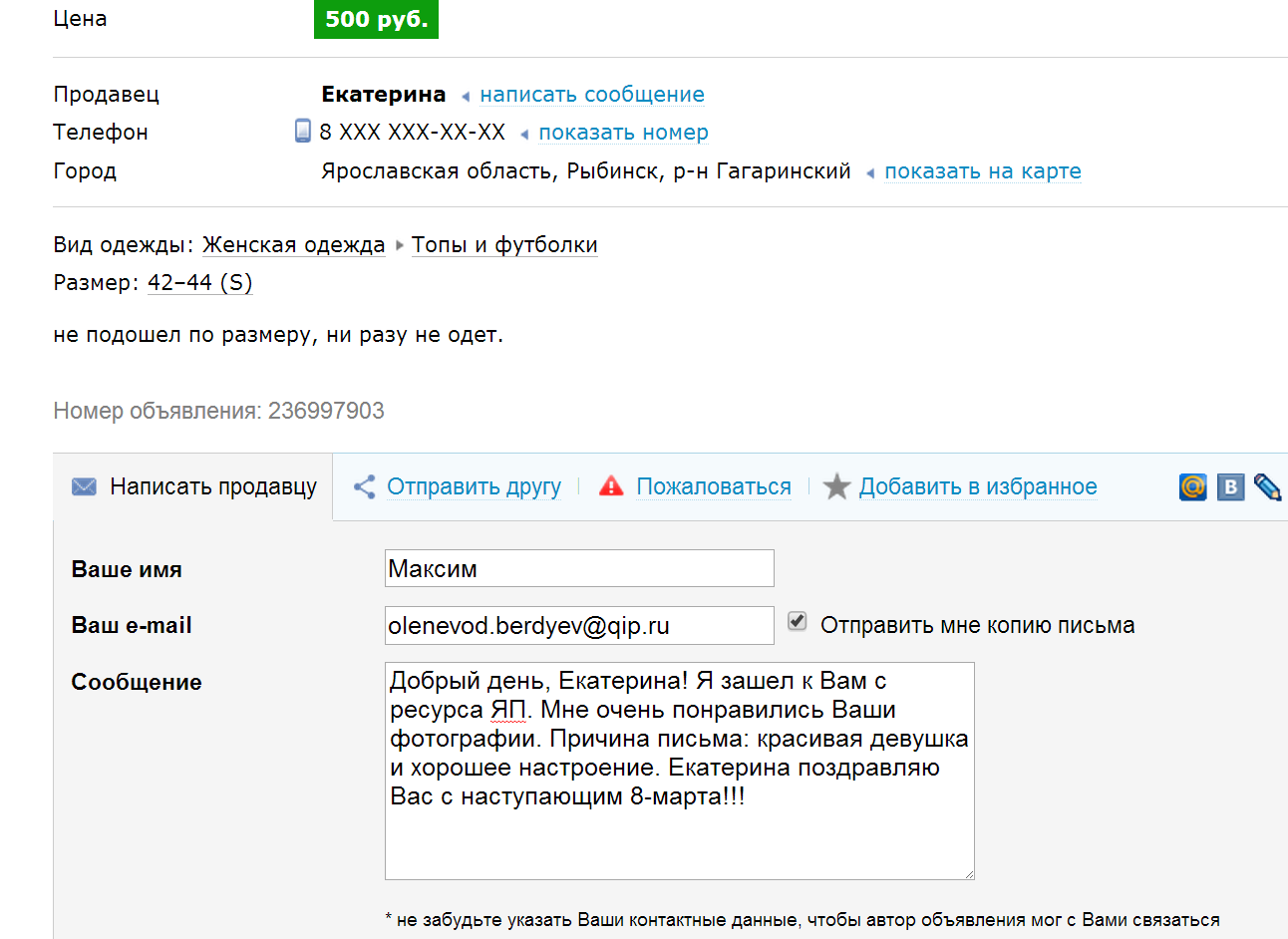
Task: Share via the orange Mail.ru @ icon
Action: [x=1193, y=486]
